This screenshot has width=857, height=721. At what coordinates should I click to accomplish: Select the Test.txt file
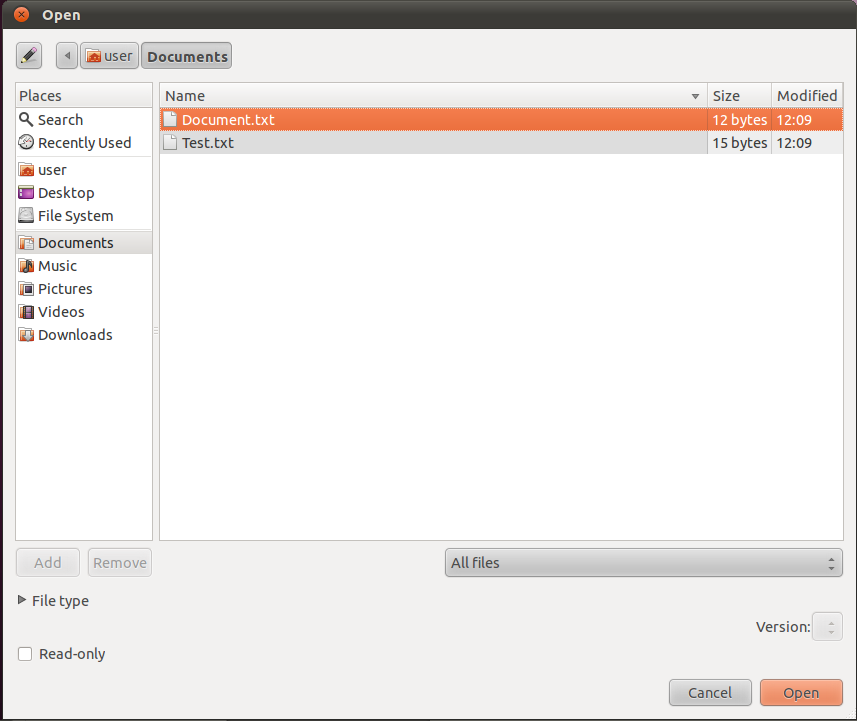point(208,143)
